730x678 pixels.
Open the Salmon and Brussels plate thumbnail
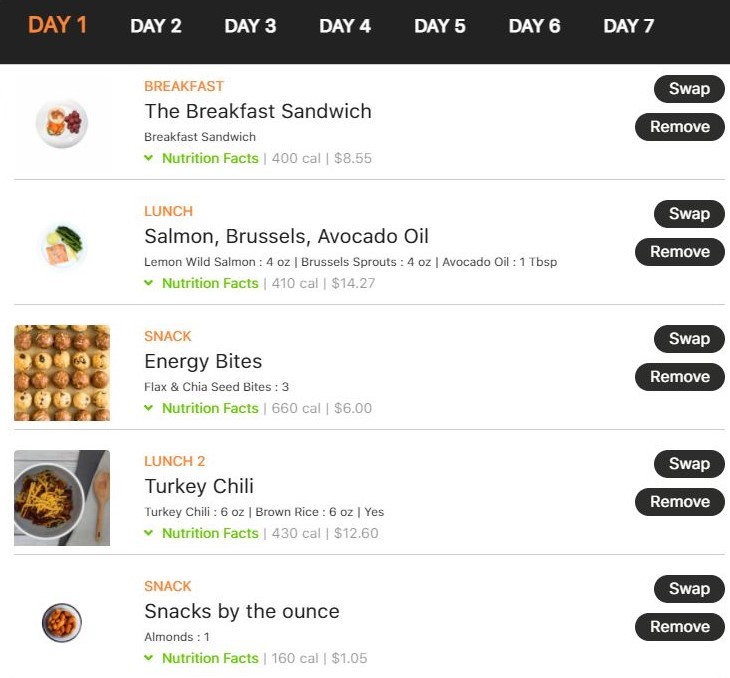click(62, 245)
